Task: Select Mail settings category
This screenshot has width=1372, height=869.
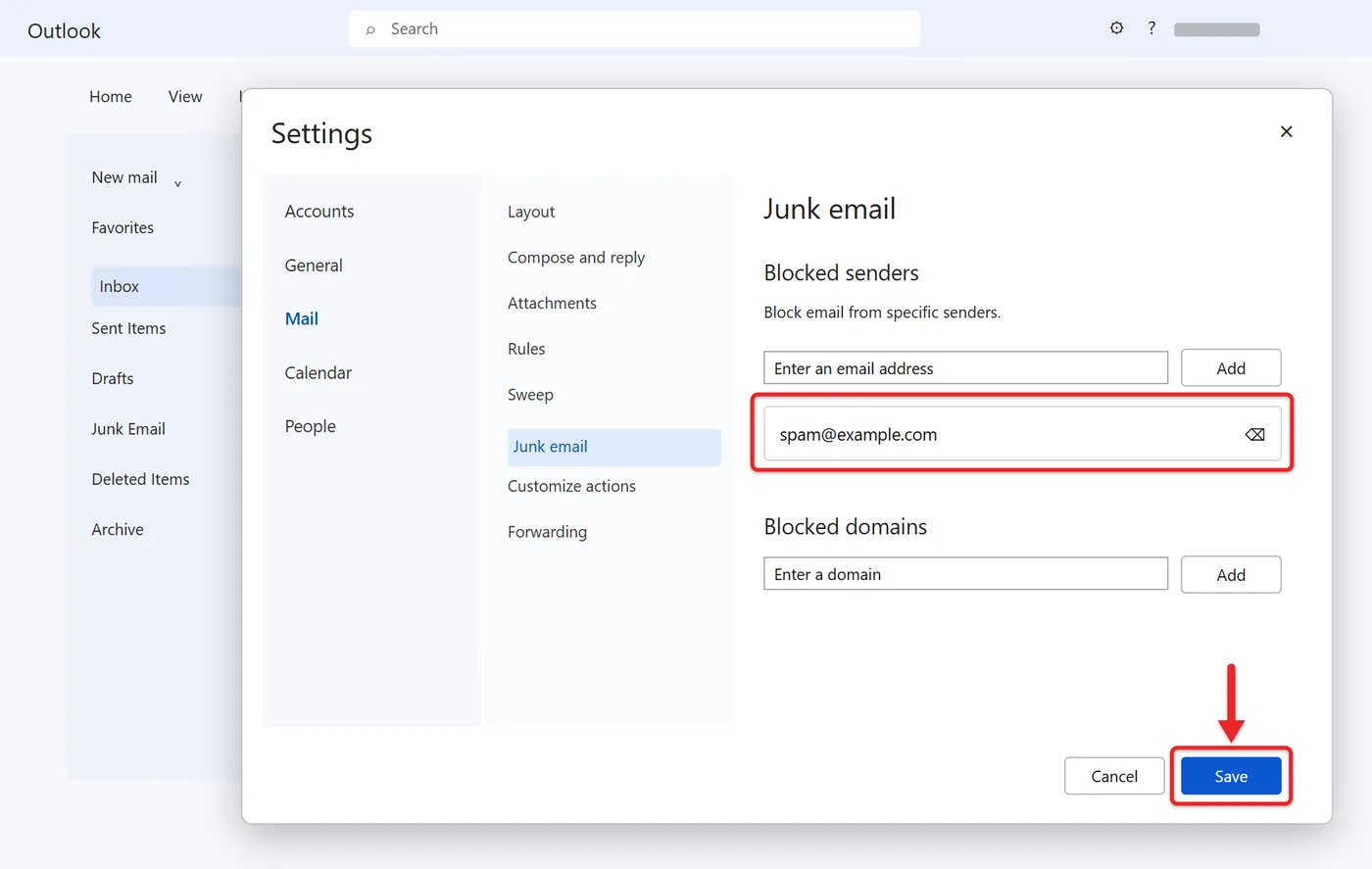Action: click(x=302, y=318)
